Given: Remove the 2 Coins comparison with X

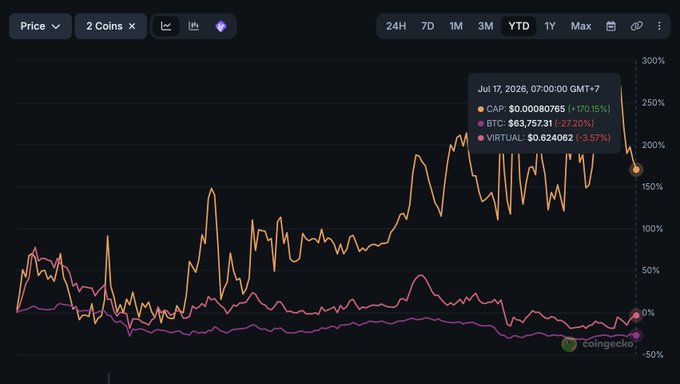Looking at the screenshot, I should pyautogui.click(x=132, y=26).
